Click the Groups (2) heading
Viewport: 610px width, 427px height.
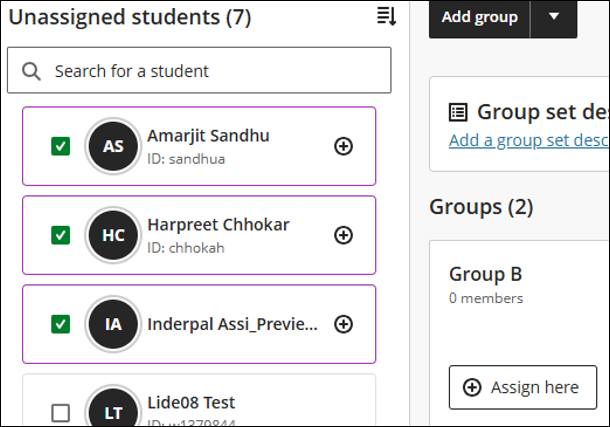[481, 206]
